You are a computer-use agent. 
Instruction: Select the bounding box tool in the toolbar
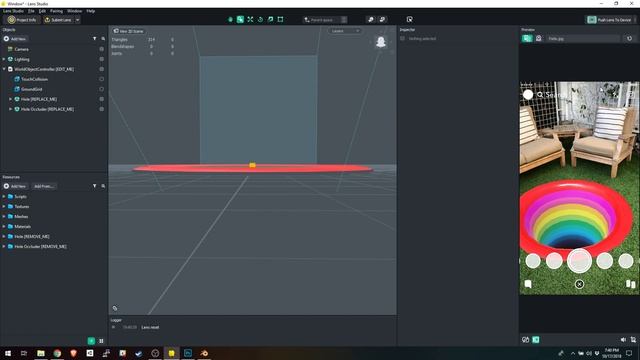point(280,20)
